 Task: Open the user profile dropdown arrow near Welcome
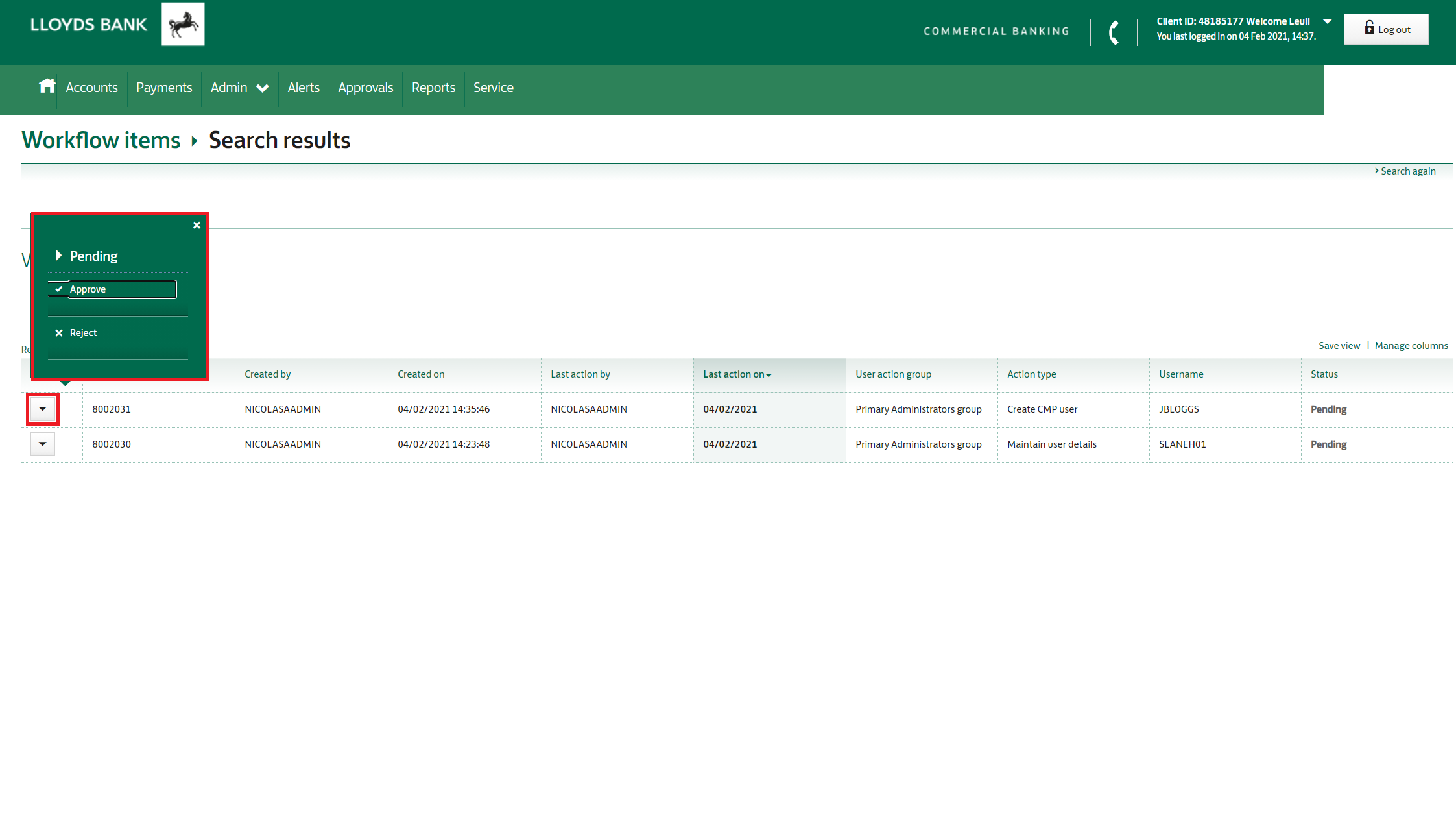[x=1327, y=21]
